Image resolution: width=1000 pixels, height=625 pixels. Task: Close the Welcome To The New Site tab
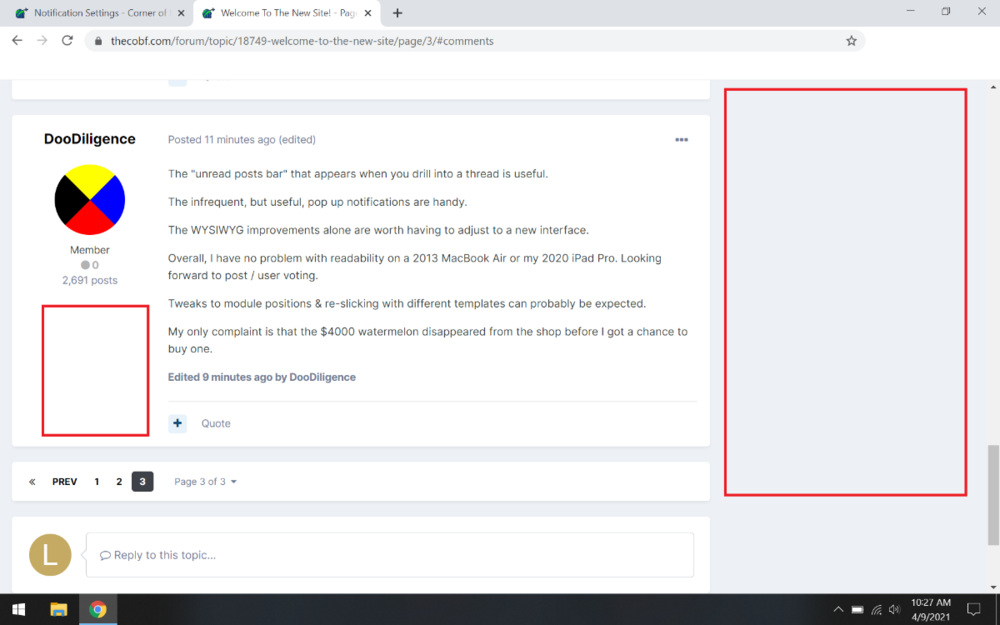tap(367, 13)
